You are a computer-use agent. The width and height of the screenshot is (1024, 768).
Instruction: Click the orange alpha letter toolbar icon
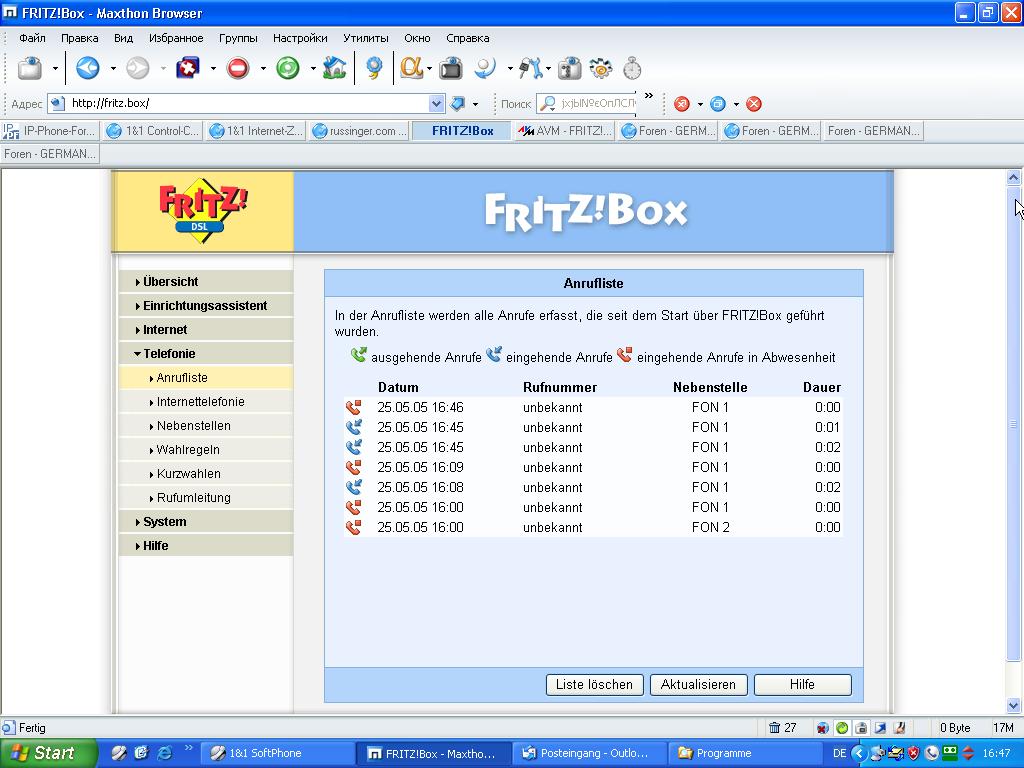pos(411,68)
